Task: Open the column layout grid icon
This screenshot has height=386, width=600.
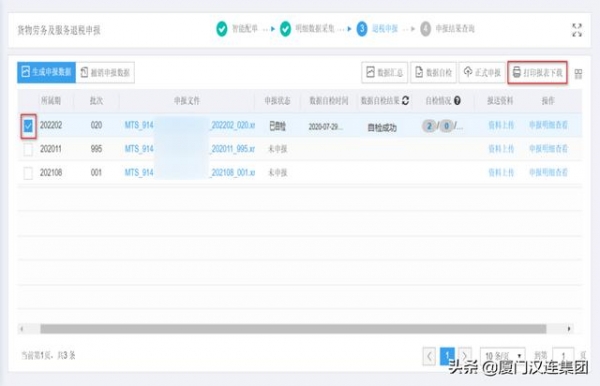Action: [x=578, y=74]
